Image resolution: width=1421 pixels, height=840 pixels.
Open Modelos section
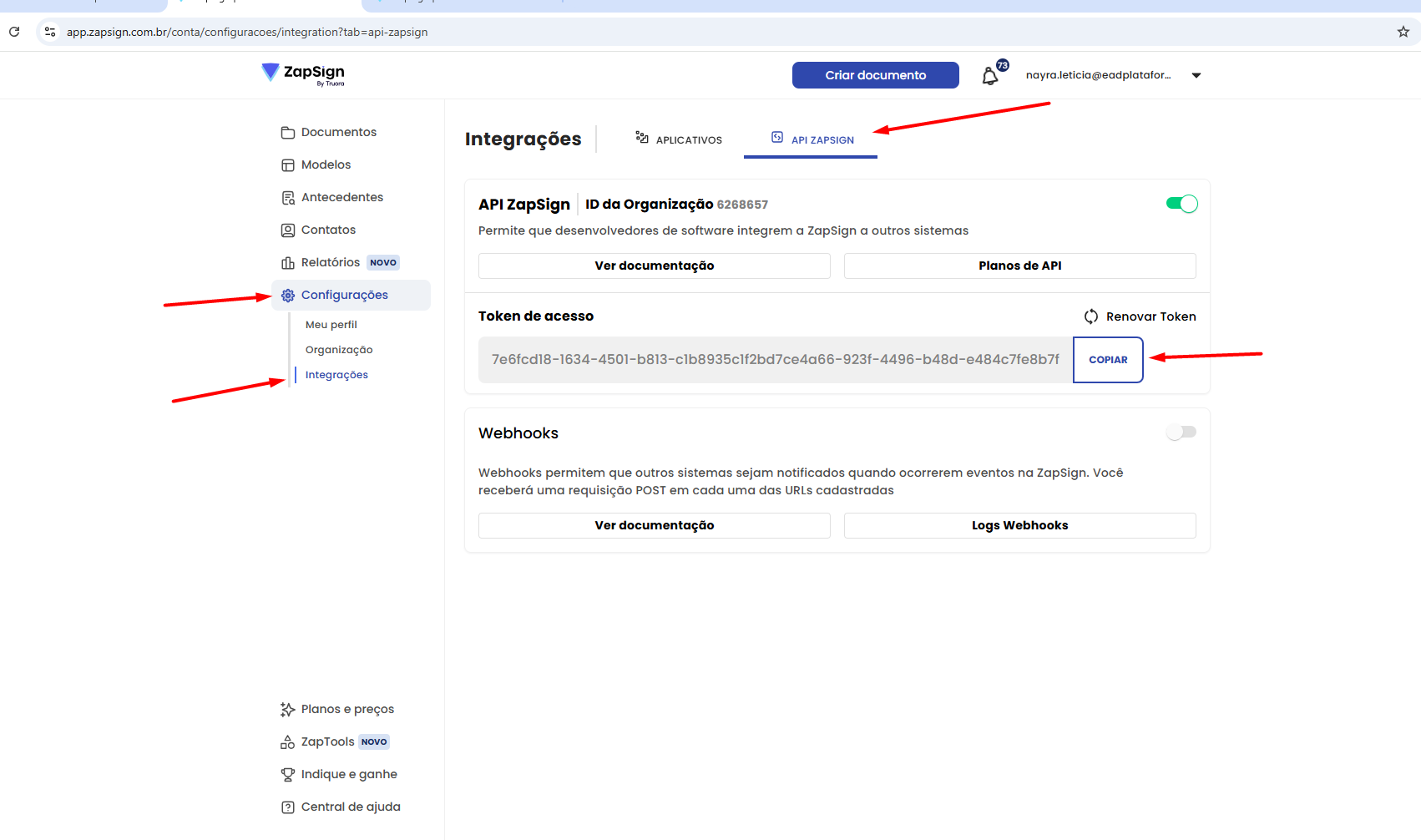pos(326,164)
